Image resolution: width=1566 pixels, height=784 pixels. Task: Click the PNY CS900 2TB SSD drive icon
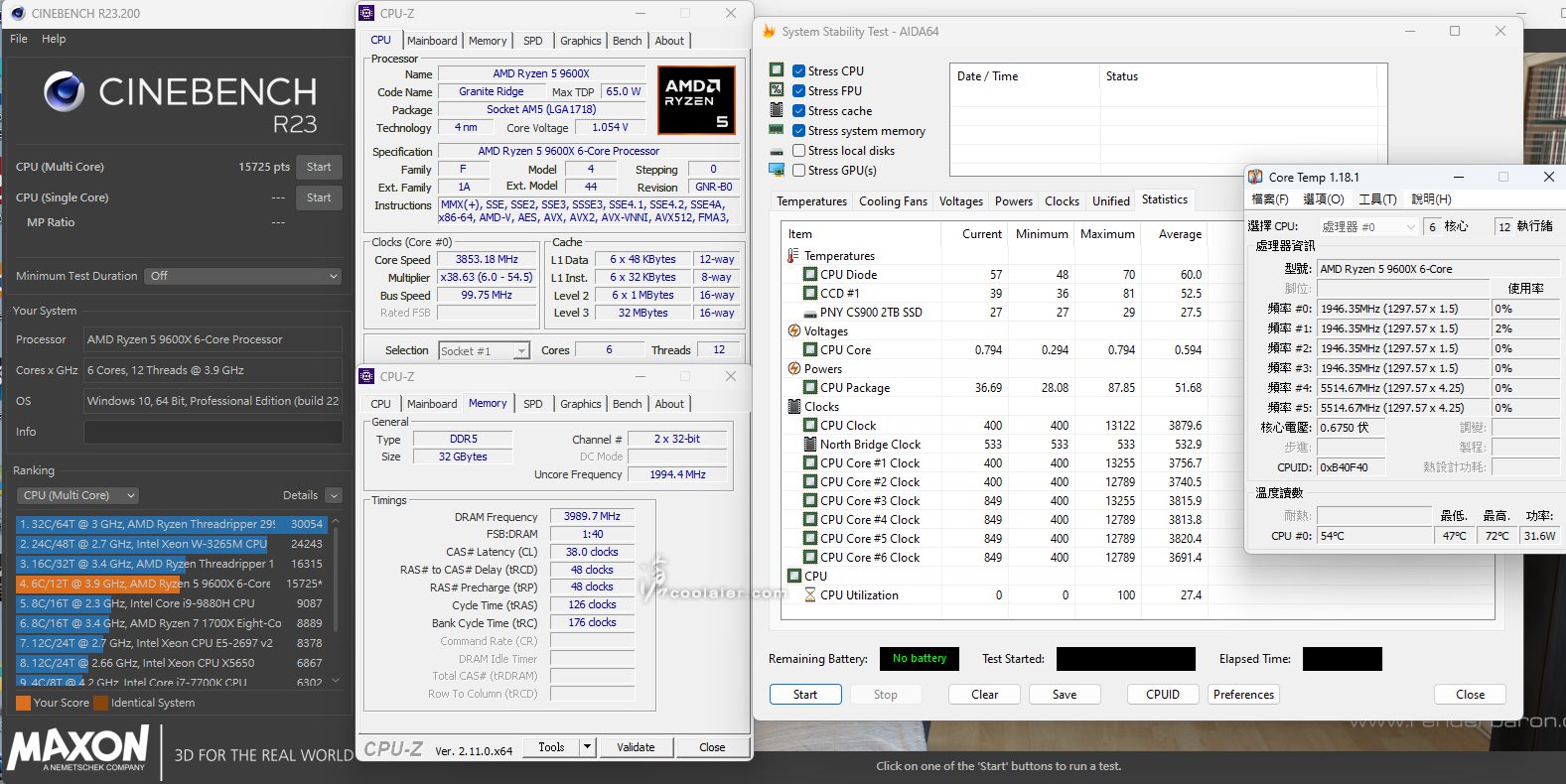pyautogui.click(x=810, y=312)
